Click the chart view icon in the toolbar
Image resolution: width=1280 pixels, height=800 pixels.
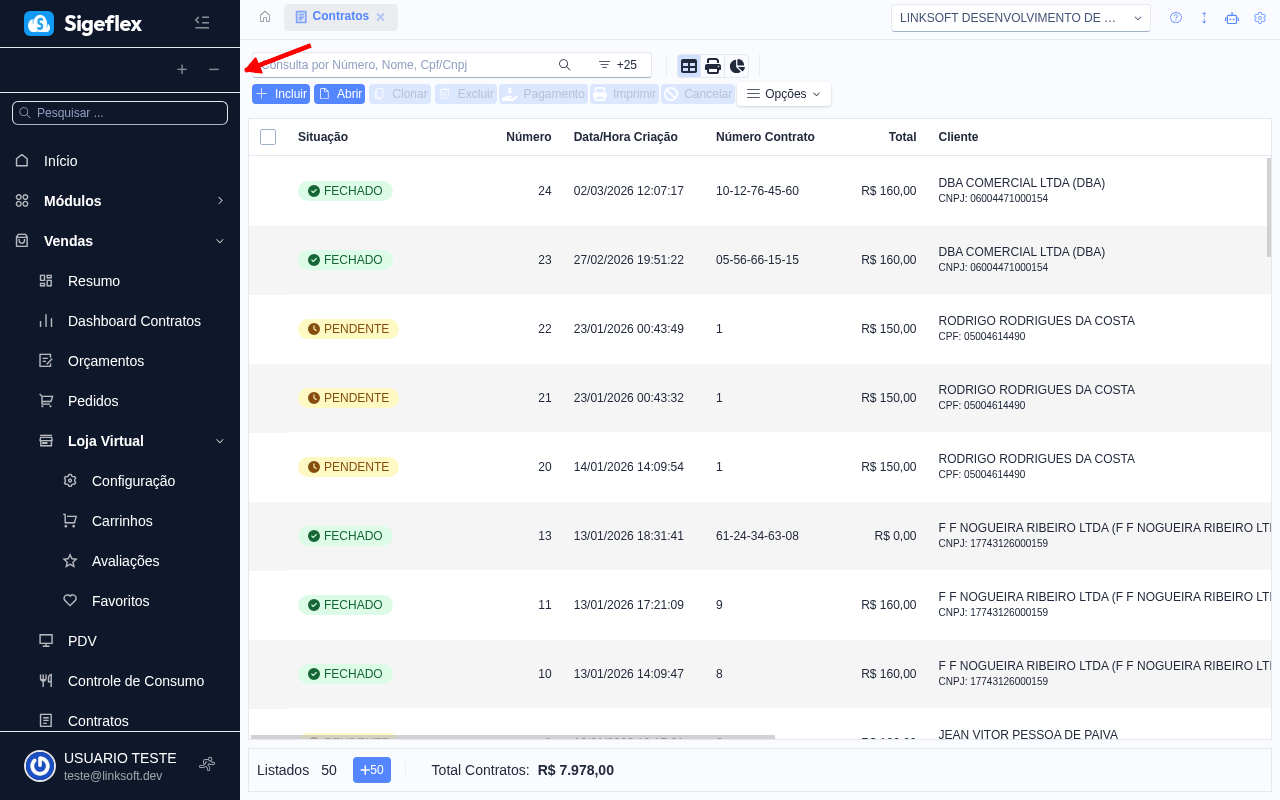(x=737, y=66)
